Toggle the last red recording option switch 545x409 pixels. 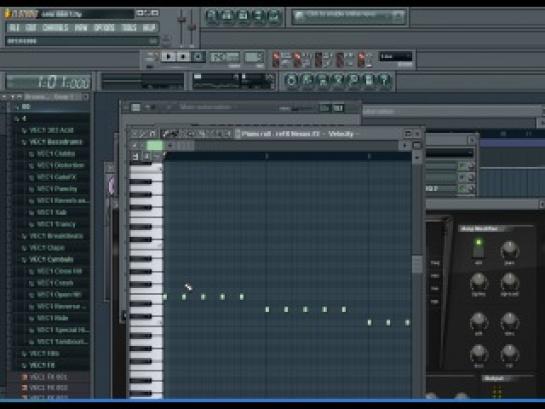[x=362, y=59]
